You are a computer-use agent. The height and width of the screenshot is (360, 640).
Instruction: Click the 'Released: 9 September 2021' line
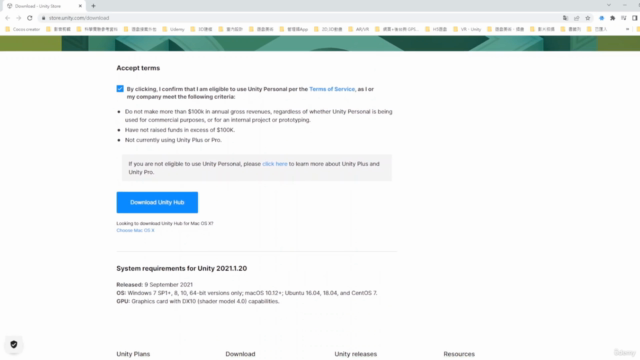(x=154, y=284)
